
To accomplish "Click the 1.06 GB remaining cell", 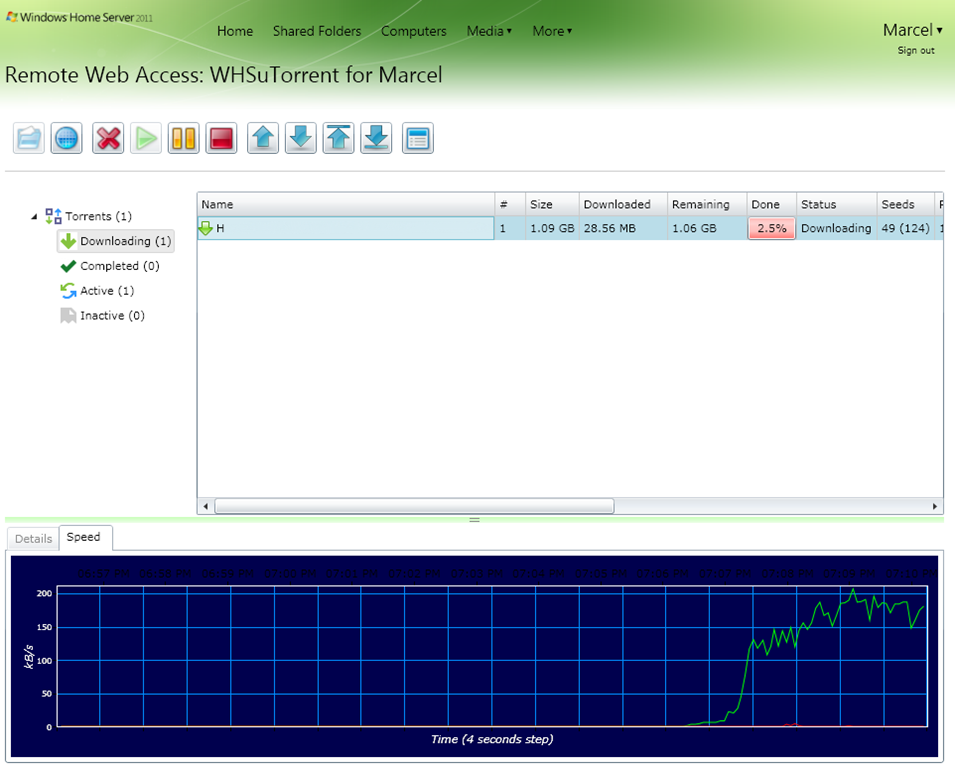I will [x=707, y=228].
